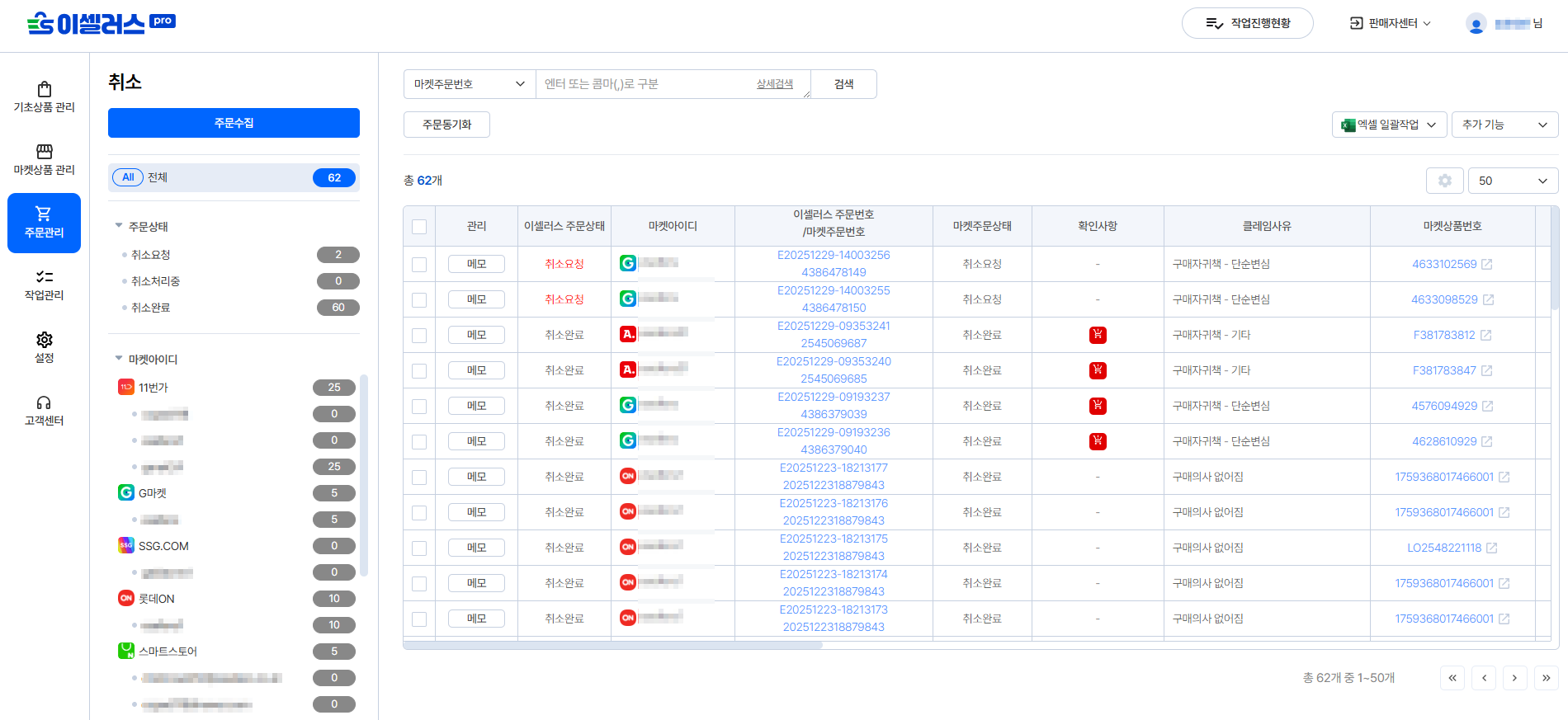Open 작업관리 from the sidebar

click(x=44, y=285)
